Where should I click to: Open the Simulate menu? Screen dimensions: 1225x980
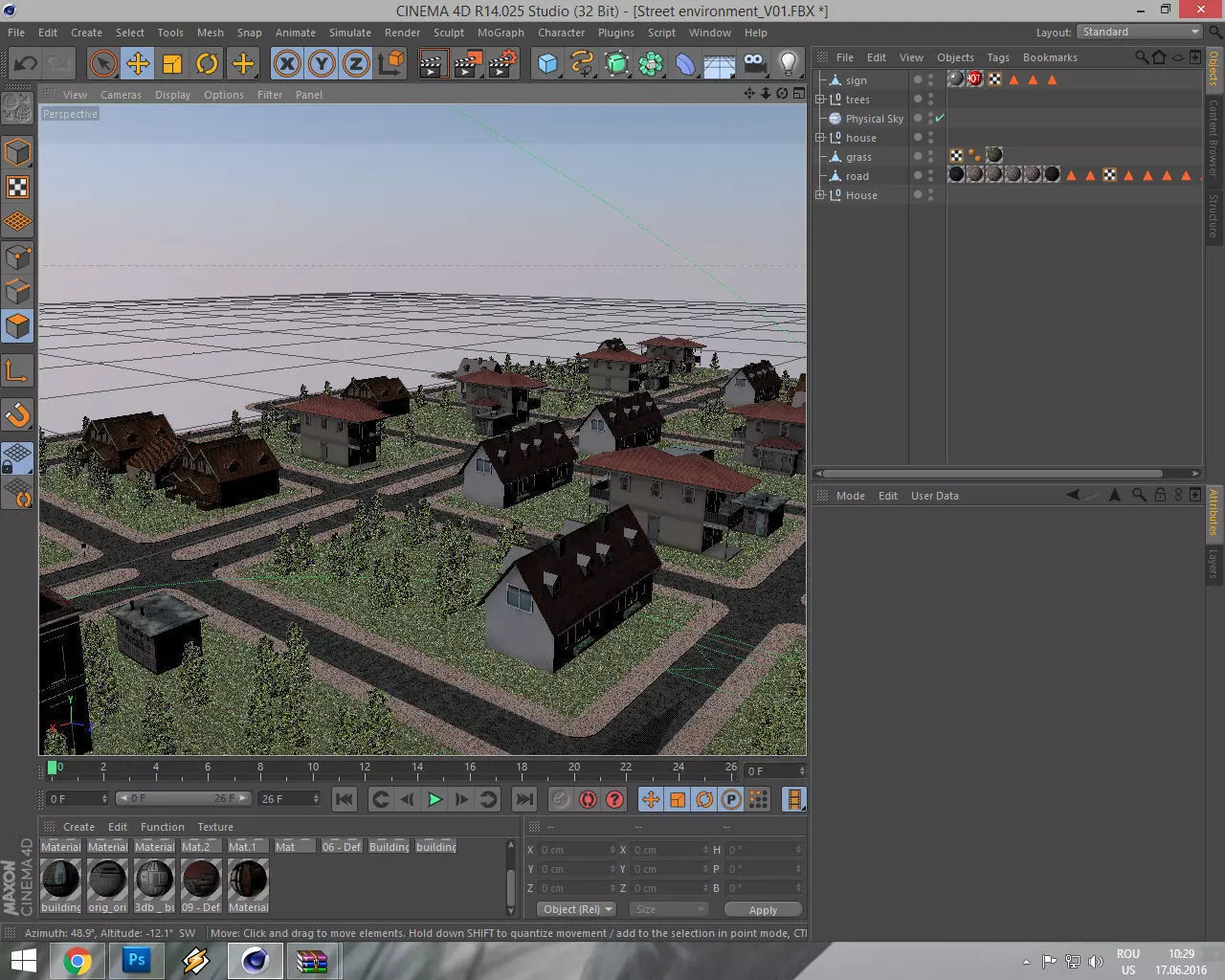coord(350,33)
